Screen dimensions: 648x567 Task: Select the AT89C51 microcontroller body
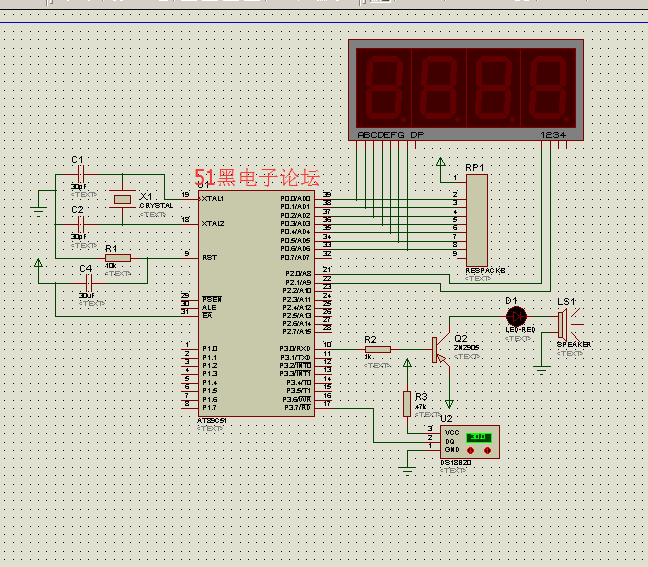click(256, 303)
